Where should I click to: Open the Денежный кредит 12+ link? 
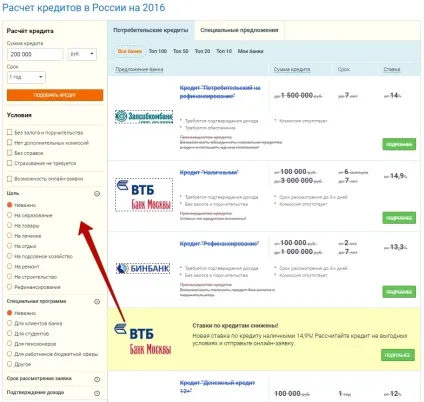(x=217, y=386)
